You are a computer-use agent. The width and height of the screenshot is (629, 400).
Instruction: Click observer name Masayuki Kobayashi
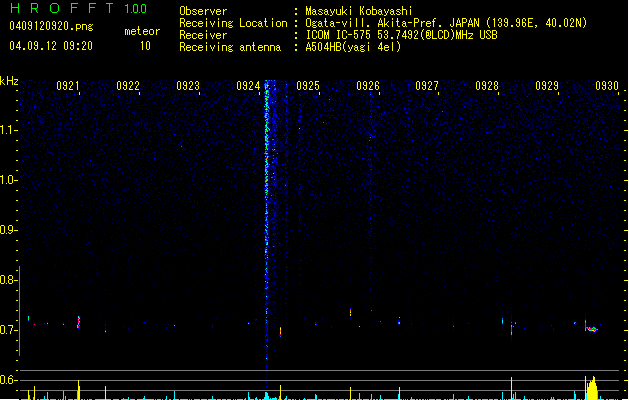(359, 11)
